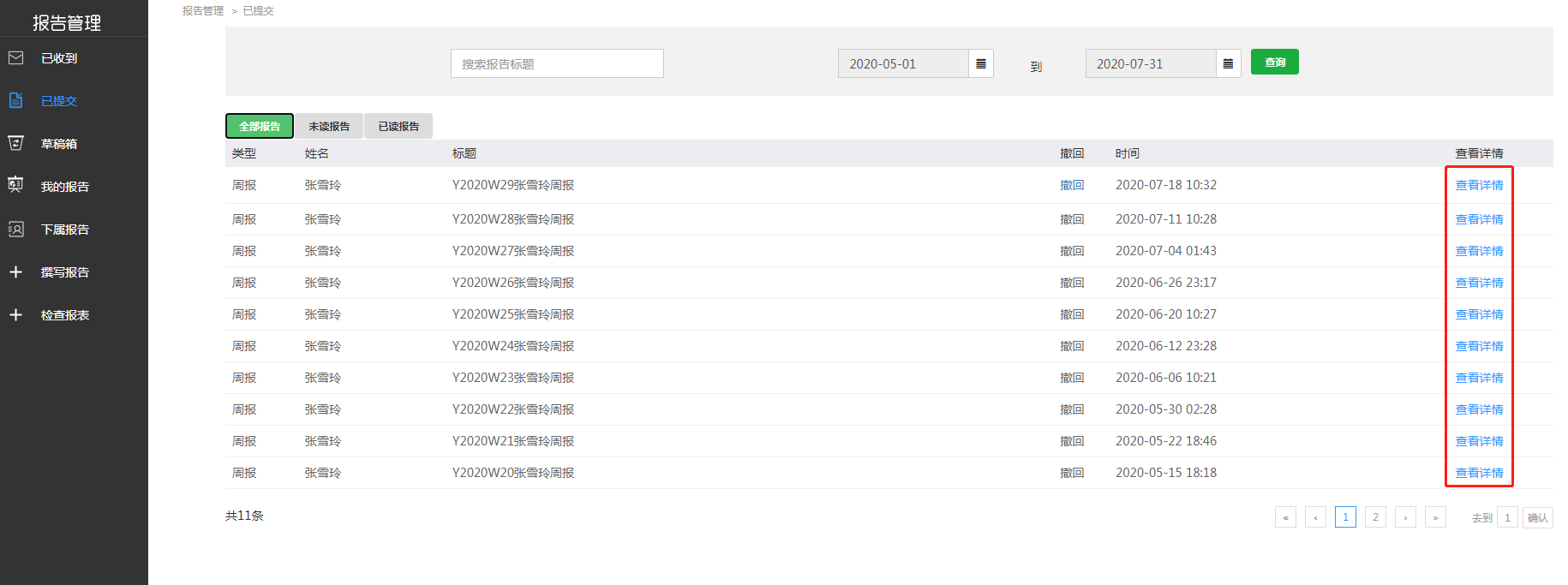1568x585 pixels.
Task: Select 检查报表 in sidebar
Action: tap(65, 315)
